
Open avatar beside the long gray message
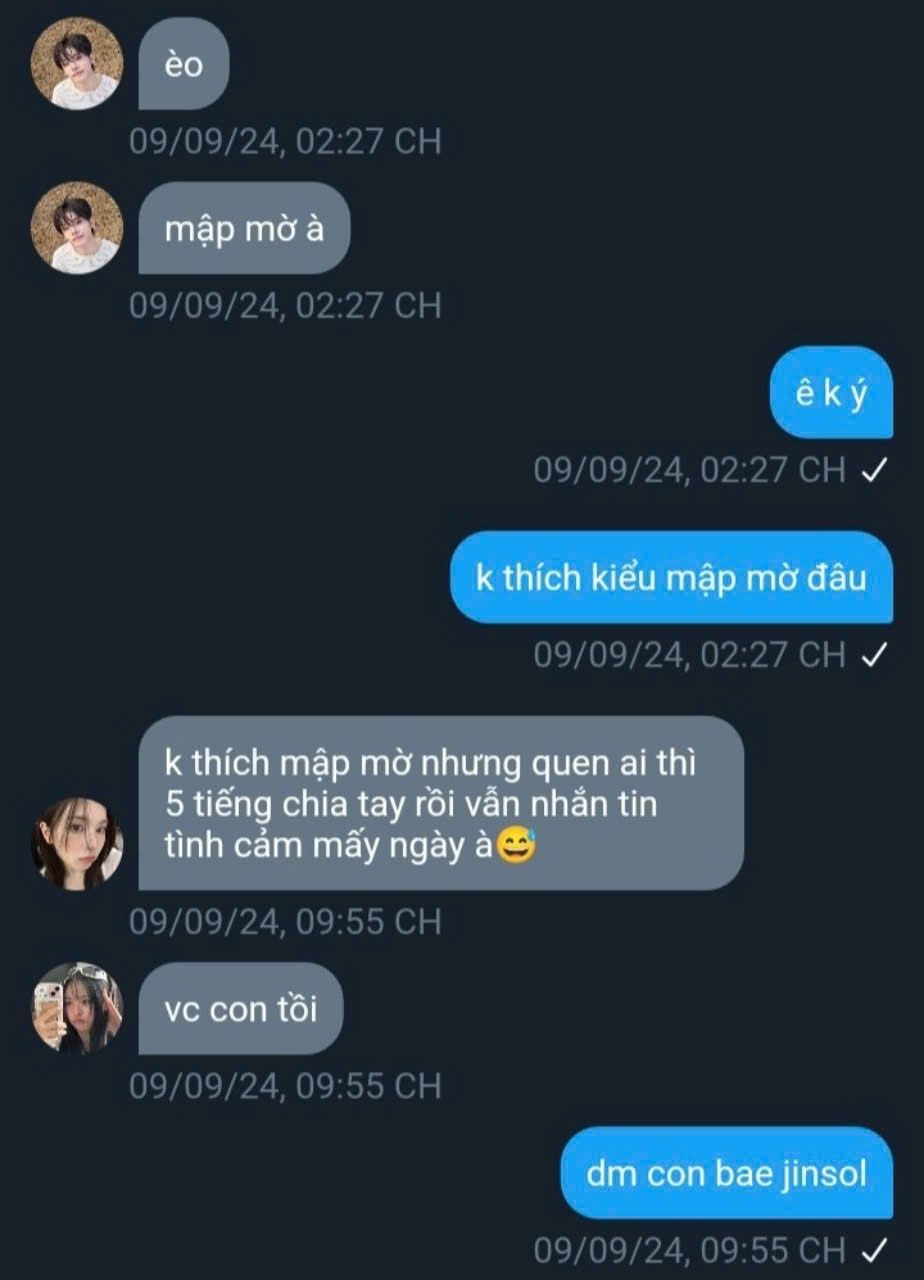pyautogui.click(x=77, y=843)
